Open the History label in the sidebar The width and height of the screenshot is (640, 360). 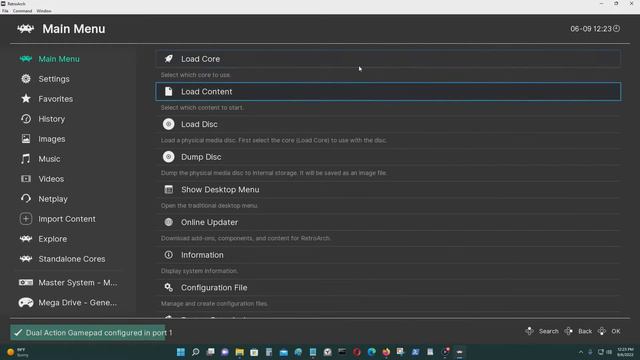[x=51, y=119]
